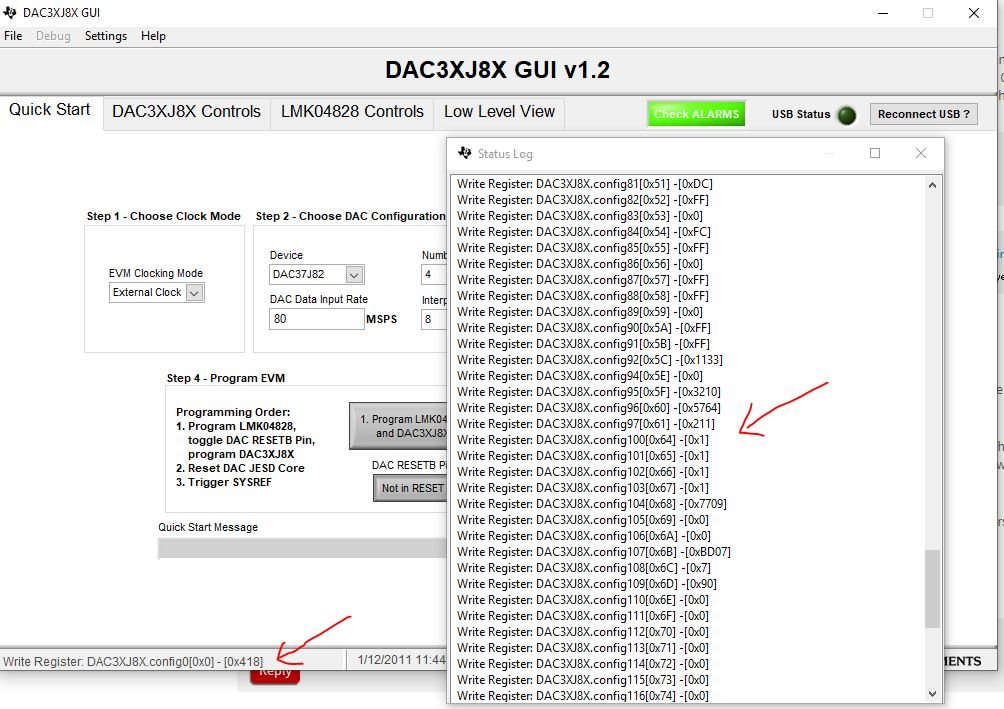Click the MSPS unit label
Viewport: 1004px width, 709px height.
click(x=382, y=319)
